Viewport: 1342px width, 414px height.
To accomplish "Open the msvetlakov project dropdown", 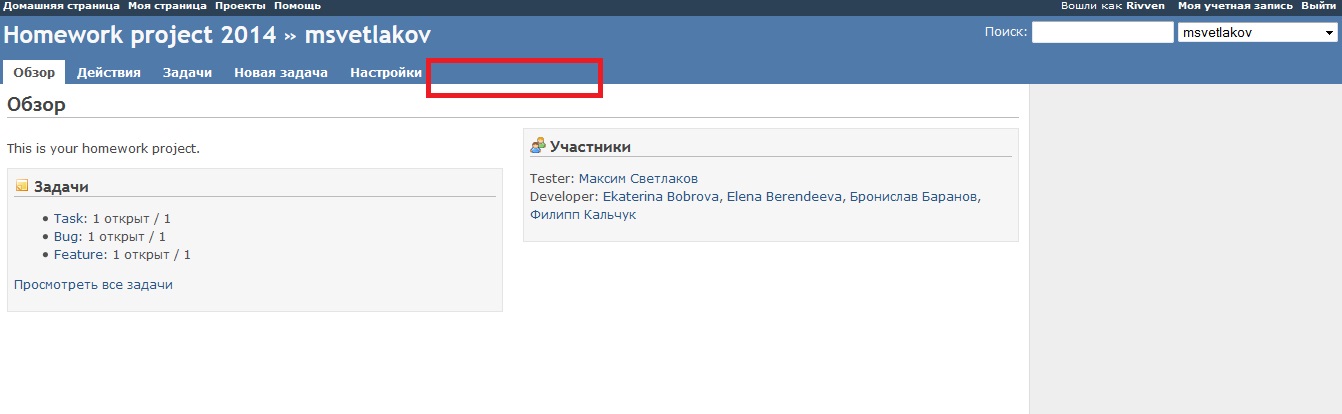I will 1258,33.
